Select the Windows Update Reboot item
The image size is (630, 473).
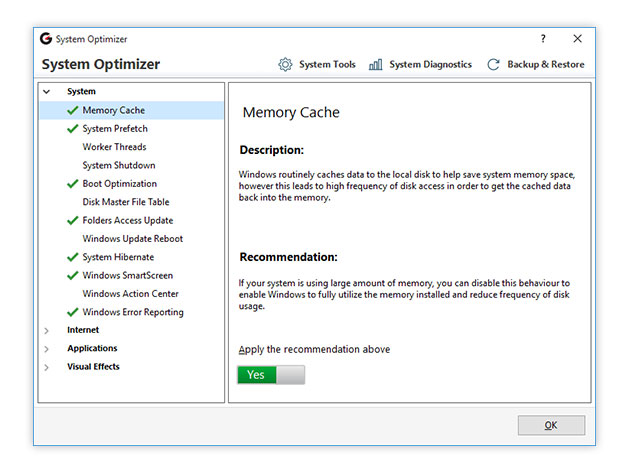[131, 239]
